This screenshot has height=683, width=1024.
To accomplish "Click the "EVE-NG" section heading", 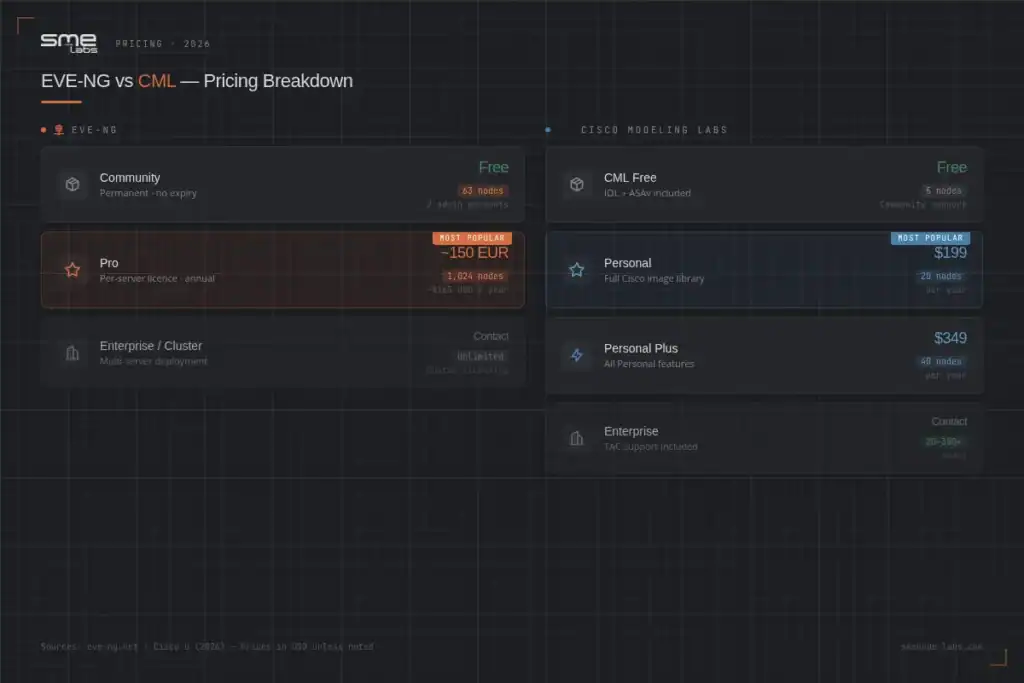I will click(94, 130).
